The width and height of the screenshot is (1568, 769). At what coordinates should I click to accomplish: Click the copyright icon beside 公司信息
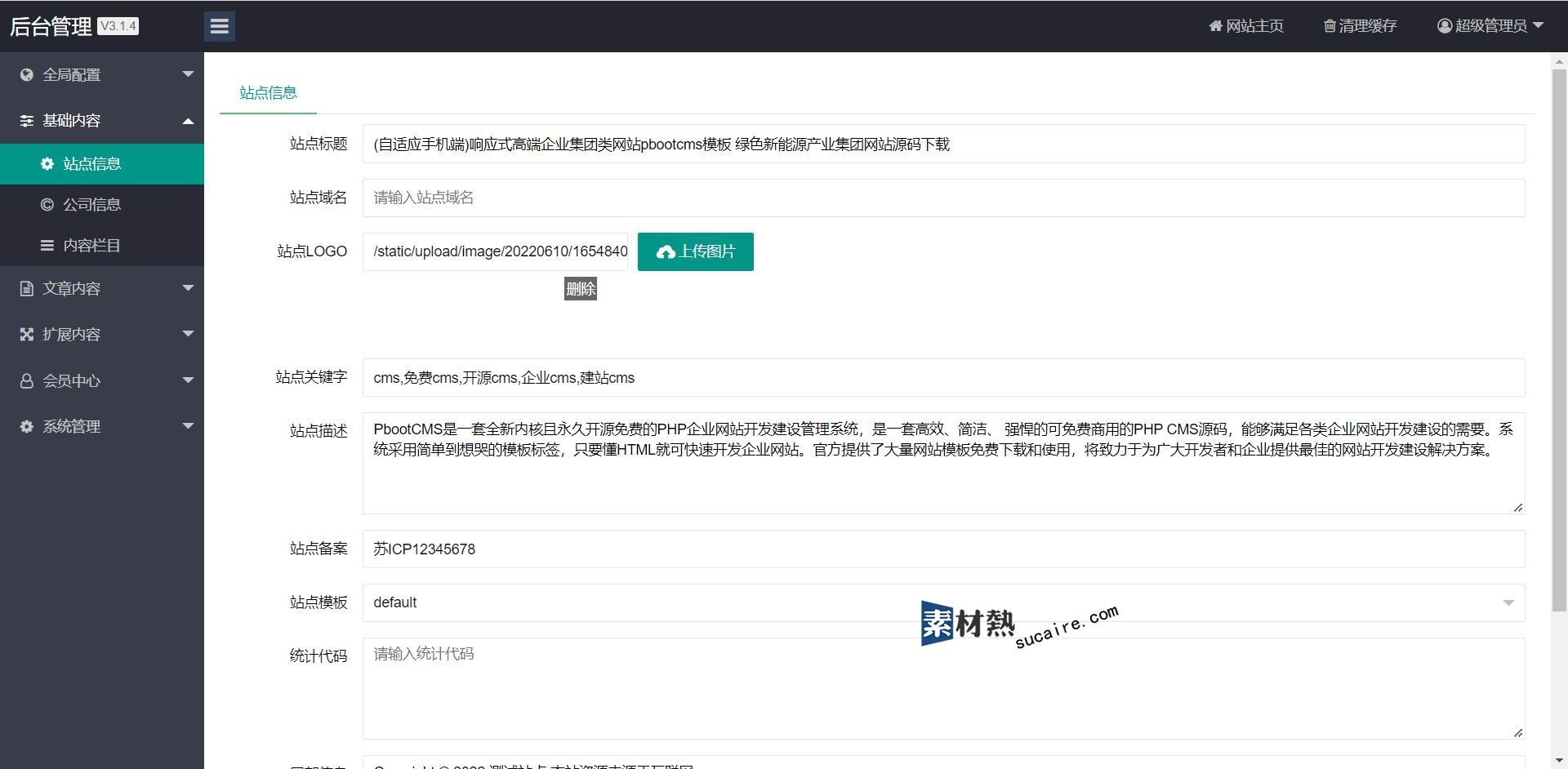point(47,205)
